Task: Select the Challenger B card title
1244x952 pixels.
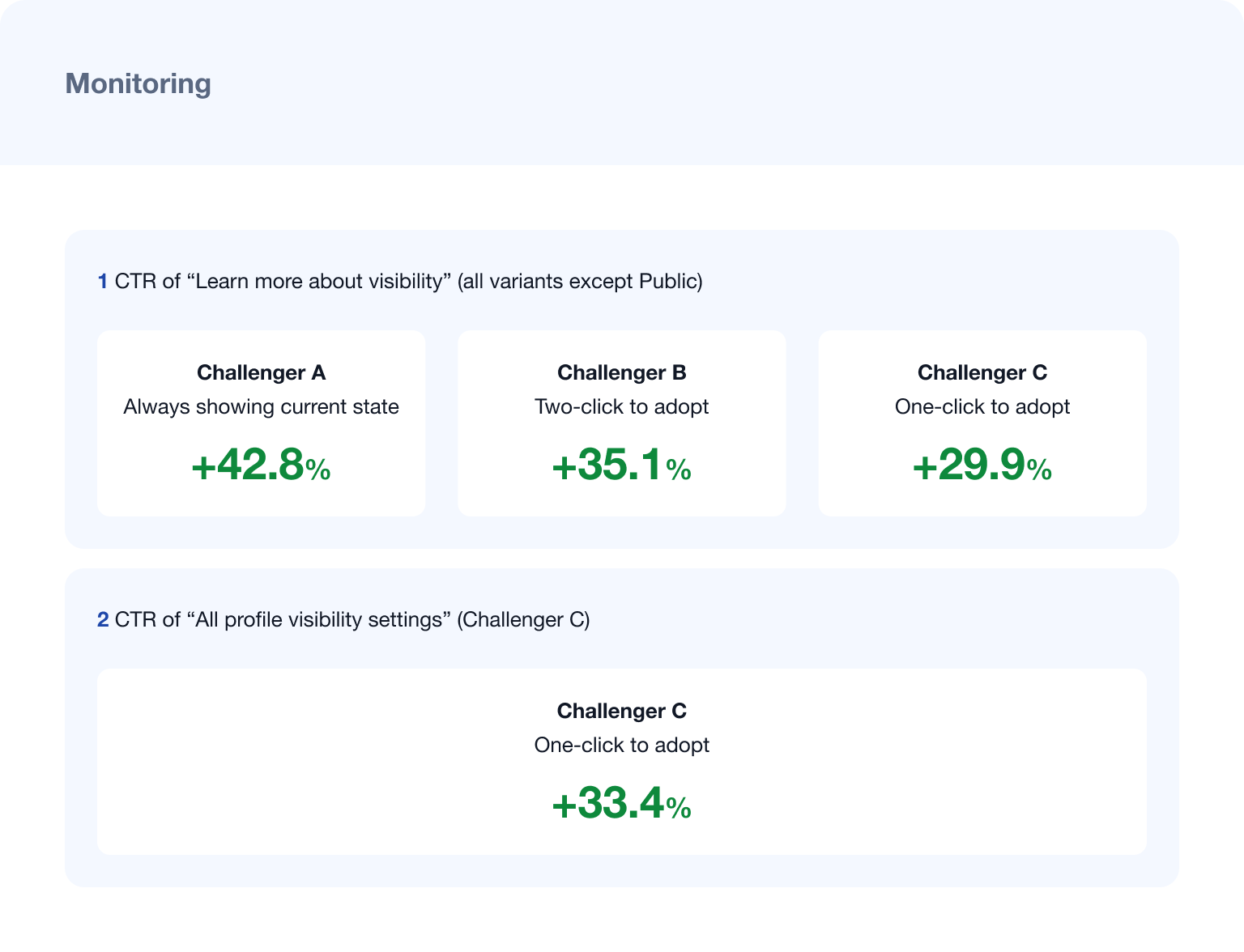Action: [622, 372]
